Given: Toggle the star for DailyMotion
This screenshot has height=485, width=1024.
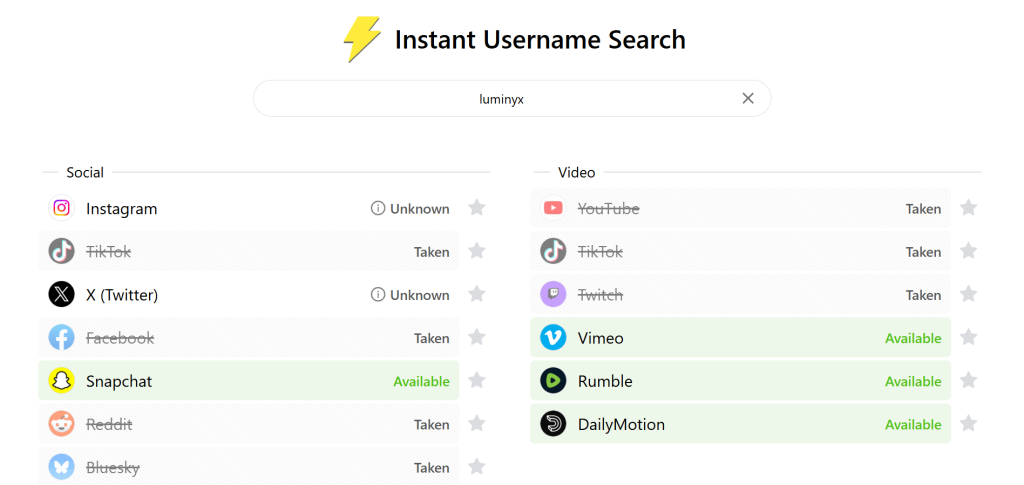Looking at the screenshot, I should 968,424.
